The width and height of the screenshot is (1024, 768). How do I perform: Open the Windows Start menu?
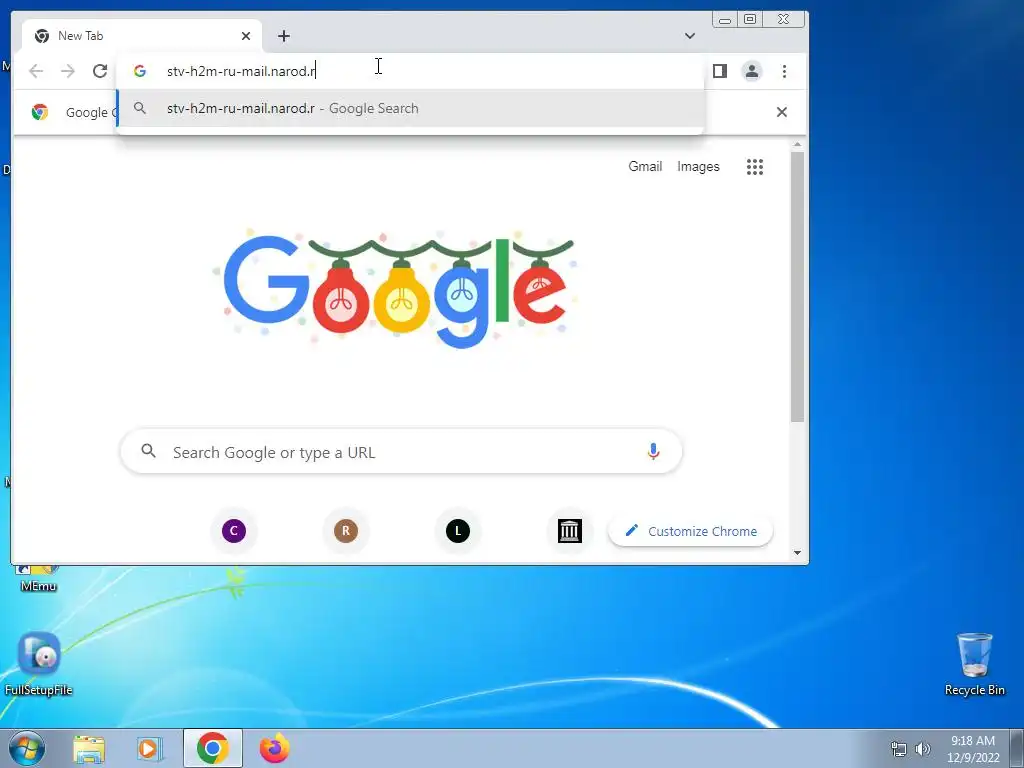coord(26,748)
